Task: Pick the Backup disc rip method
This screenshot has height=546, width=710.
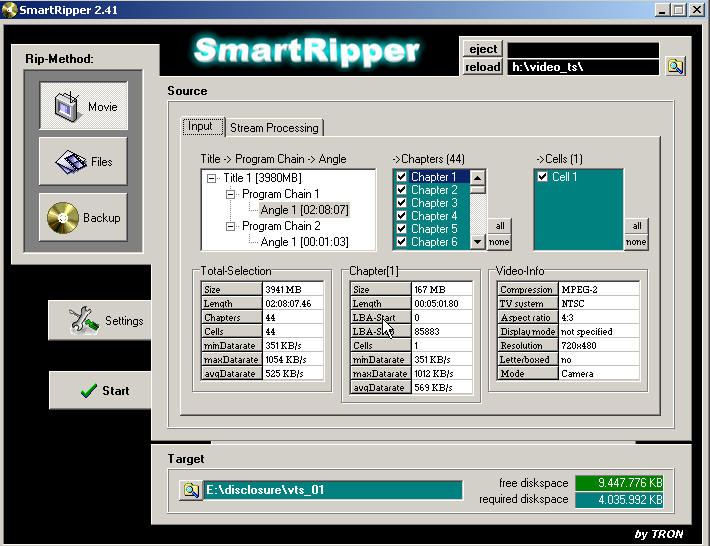Action: [x=84, y=217]
